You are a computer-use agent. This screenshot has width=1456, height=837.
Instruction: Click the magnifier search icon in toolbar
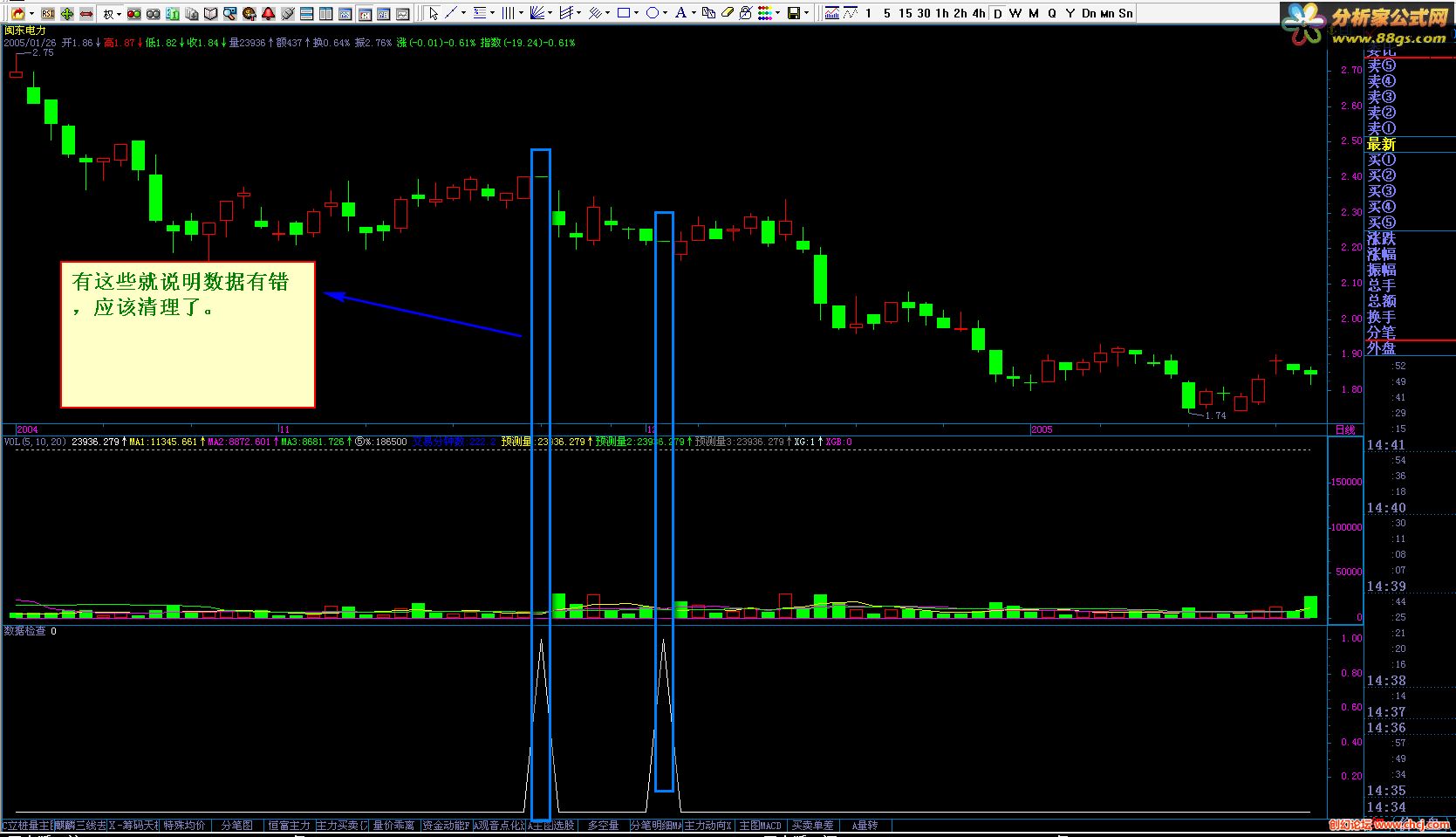[229, 14]
